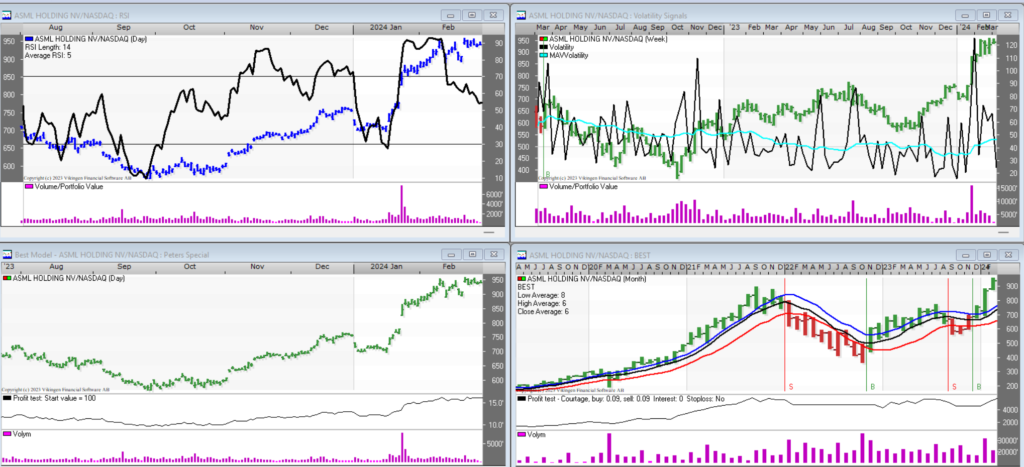The width and height of the screenshot is (1024, 467).
Task: Click the 'High Average: 6' label
Action: tap(542, 304)
